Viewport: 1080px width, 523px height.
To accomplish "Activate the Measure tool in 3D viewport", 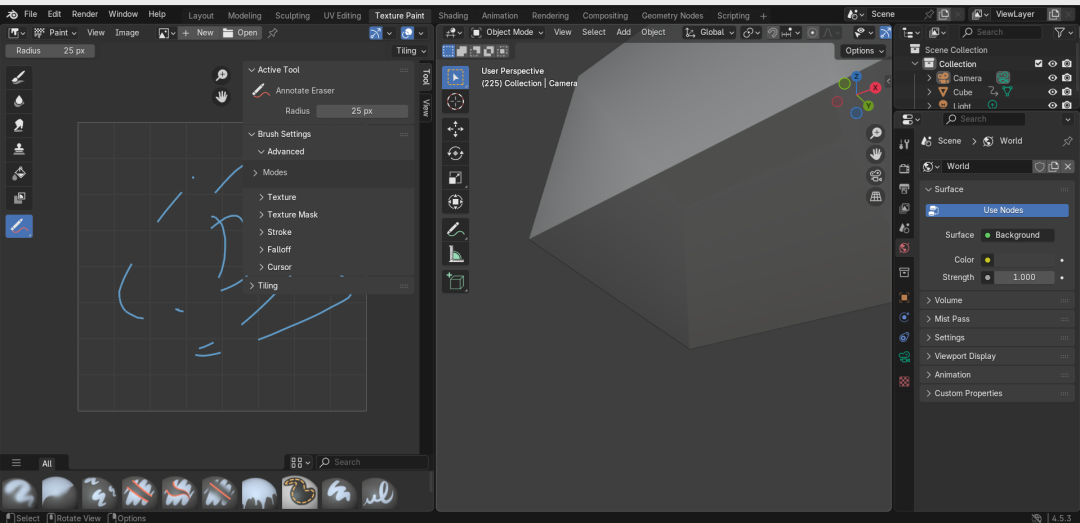I will [x=455, y=254].
